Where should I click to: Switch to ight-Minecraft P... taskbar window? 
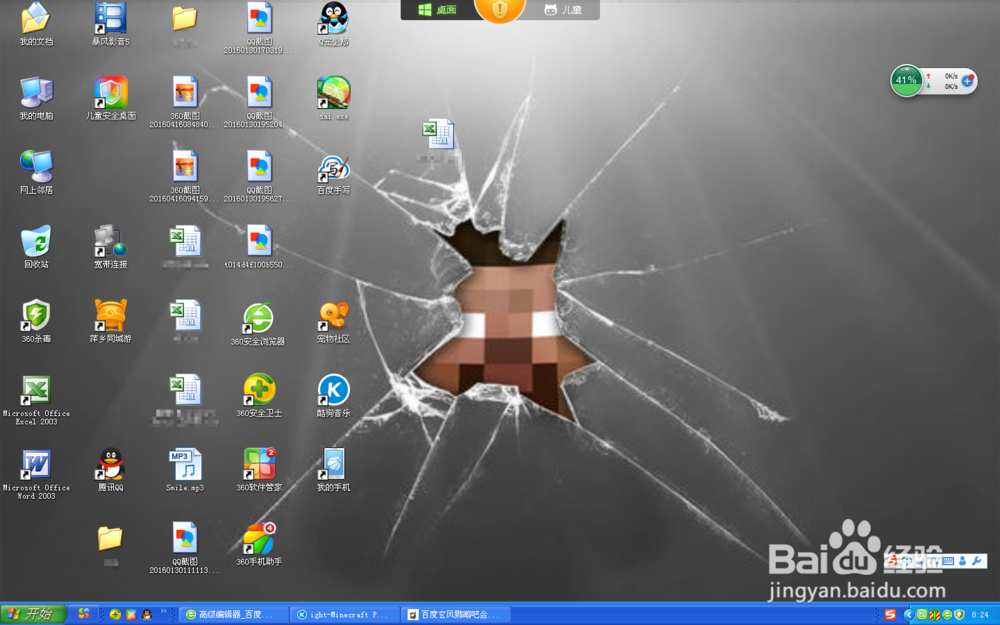(x=346, y=615)
